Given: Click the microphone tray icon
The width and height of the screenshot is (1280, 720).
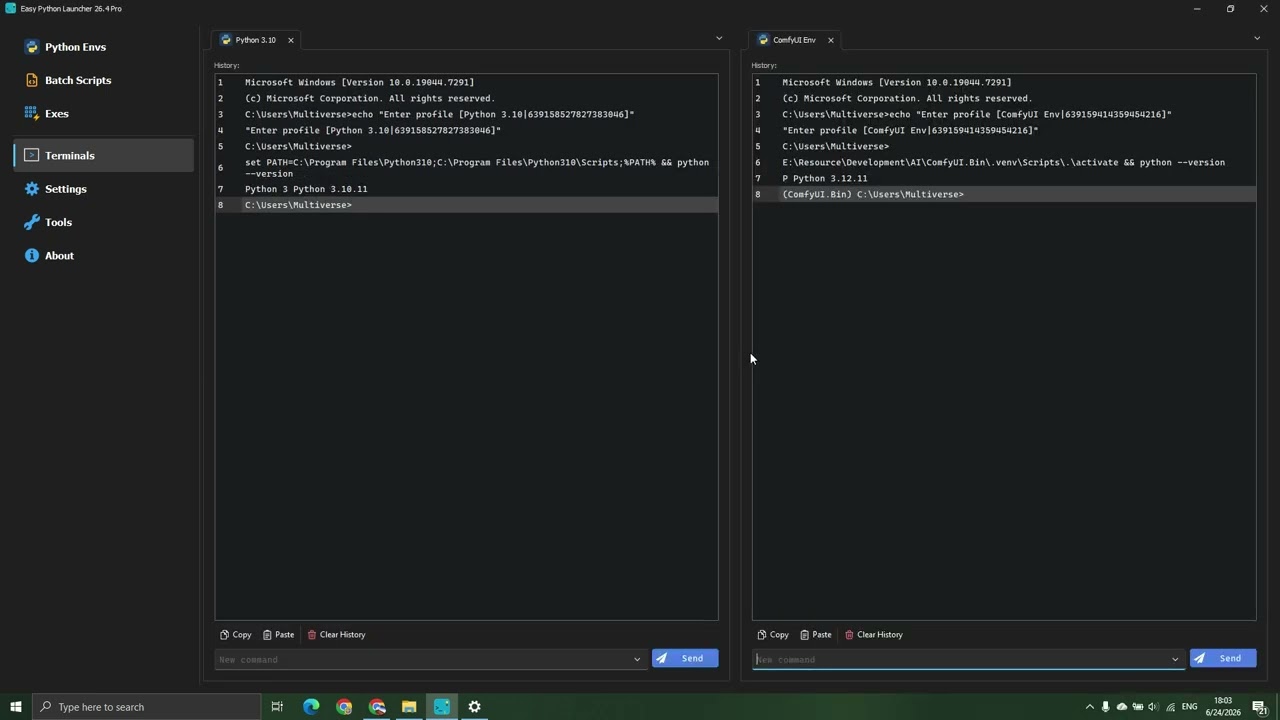Looking at the screenshot, I should point(1105,707).
